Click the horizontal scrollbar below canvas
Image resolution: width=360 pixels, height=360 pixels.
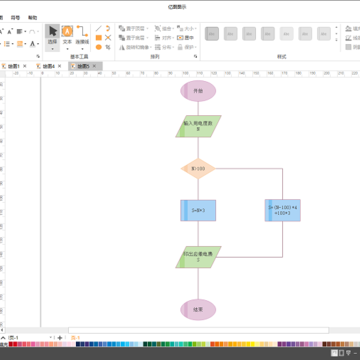pos(198,330)
